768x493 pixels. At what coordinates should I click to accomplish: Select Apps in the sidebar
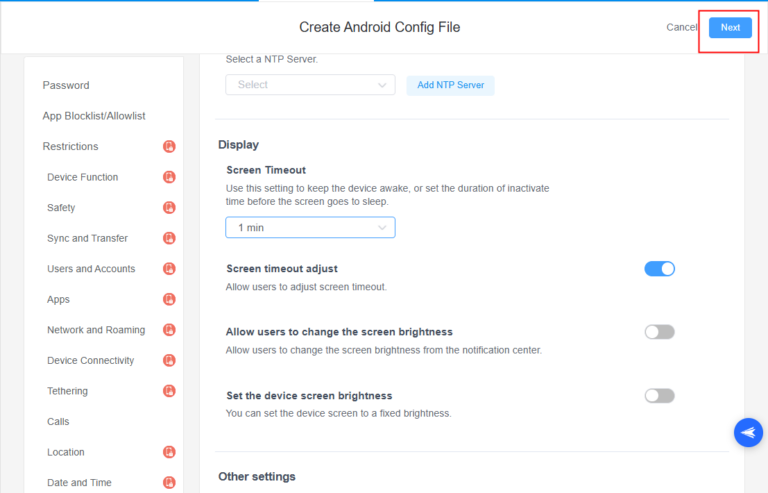[58, 300]
